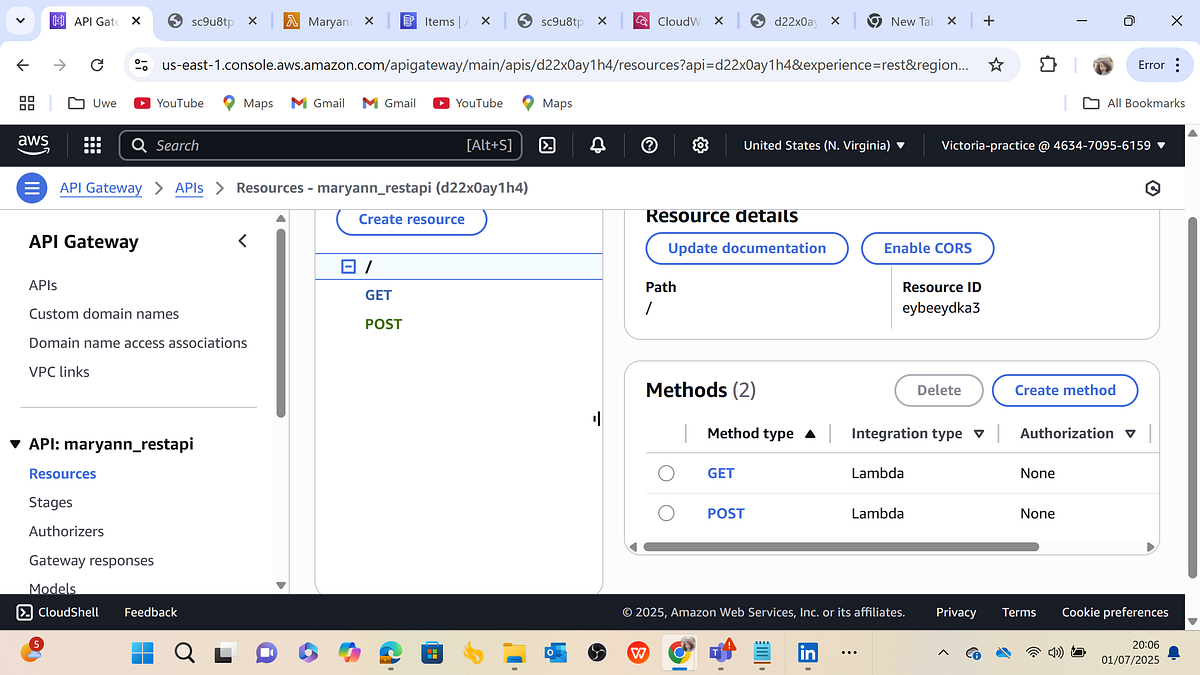Open the notifications bell

(597, 145)
